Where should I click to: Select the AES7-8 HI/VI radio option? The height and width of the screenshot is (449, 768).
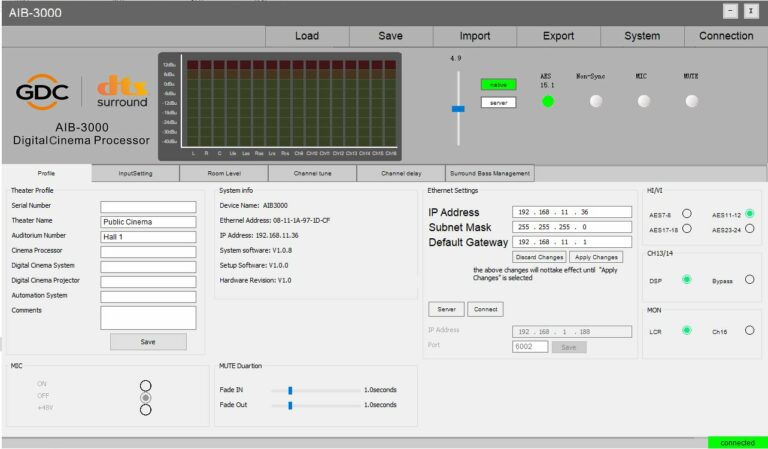click(687, 213)
